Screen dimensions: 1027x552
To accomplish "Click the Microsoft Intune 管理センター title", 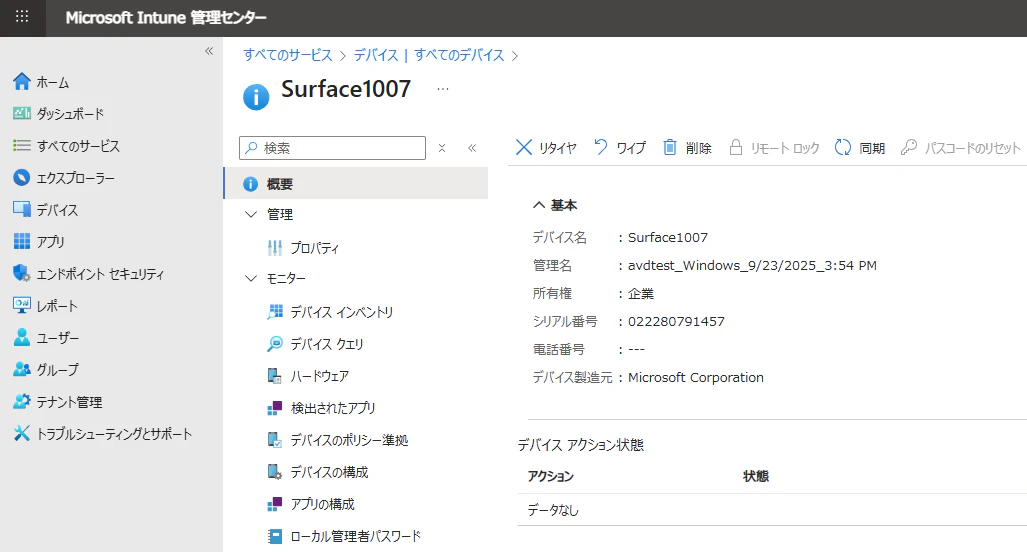I will tap(166, 18).
